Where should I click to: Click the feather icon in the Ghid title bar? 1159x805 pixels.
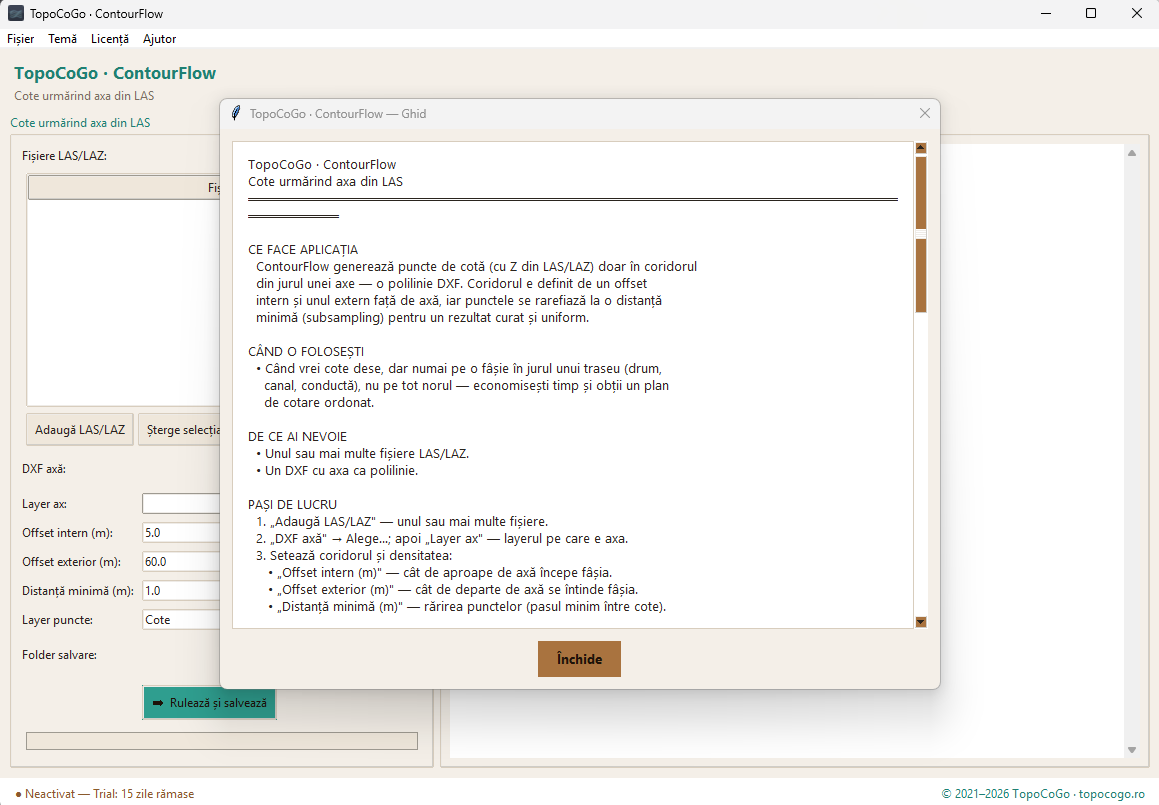pos(236,113)
